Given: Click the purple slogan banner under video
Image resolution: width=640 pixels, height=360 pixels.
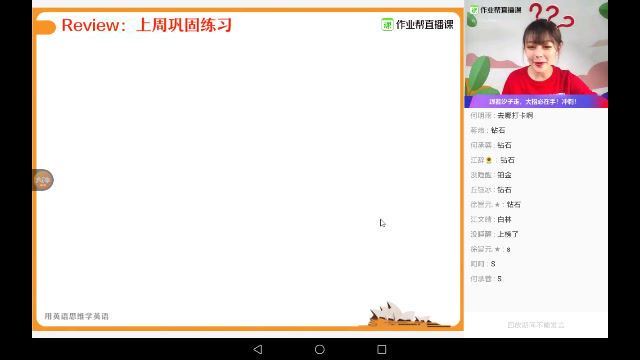Looking at the screenshot, I should click(536, 102).
